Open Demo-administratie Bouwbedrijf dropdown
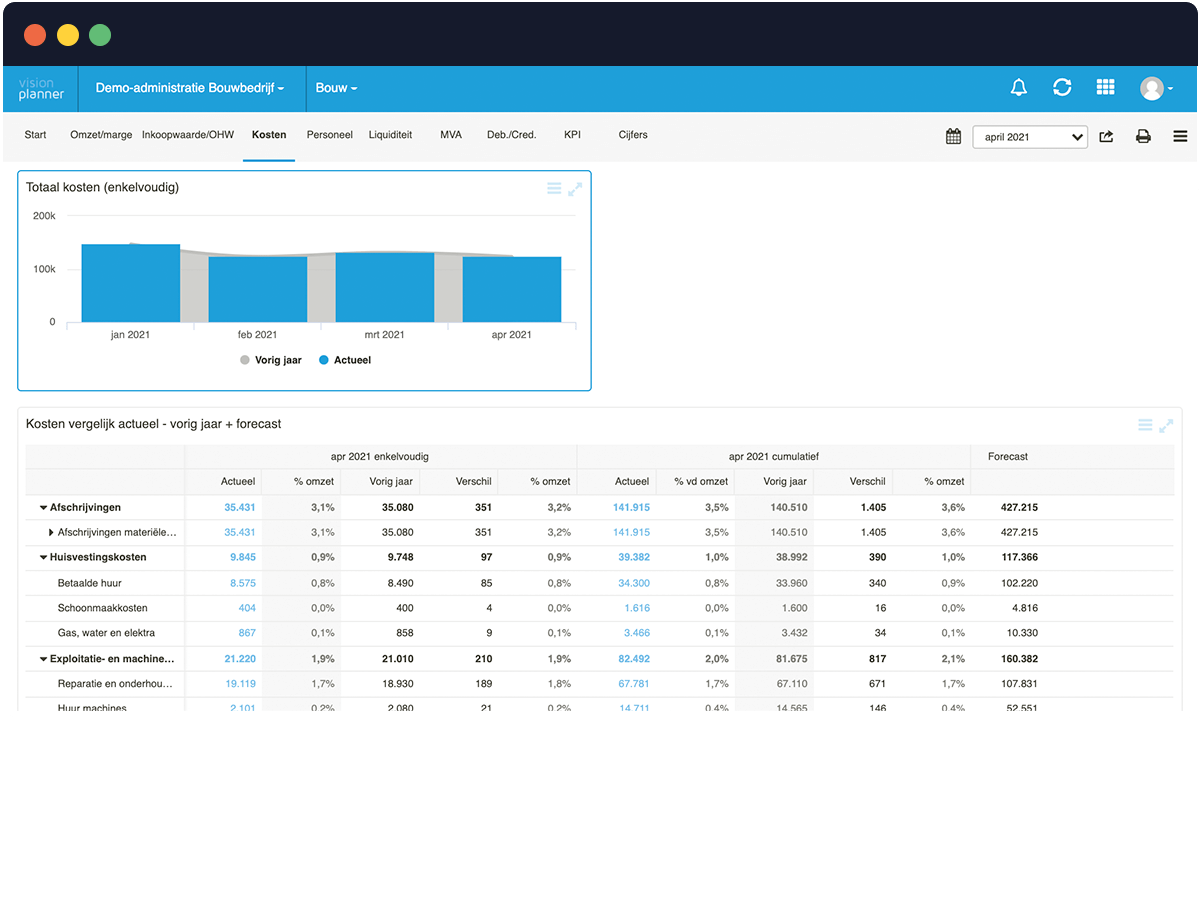The width and height of the screenshot is (1200, 900). point(190,88)
